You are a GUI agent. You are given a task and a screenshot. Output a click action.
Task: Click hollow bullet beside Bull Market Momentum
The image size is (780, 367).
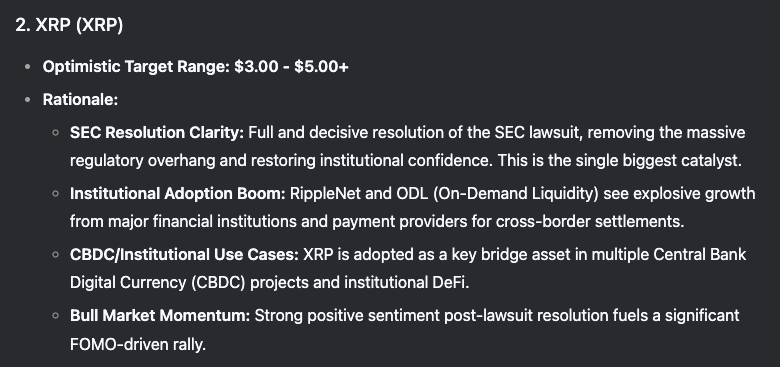(56, 315)
